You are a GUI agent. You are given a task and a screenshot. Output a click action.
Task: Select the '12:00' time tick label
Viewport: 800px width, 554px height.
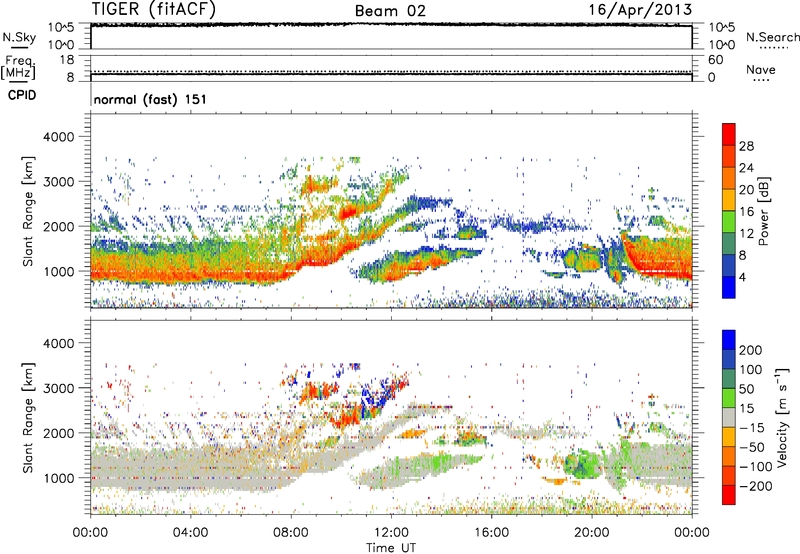pyautogui.click(x=391, y=533)
